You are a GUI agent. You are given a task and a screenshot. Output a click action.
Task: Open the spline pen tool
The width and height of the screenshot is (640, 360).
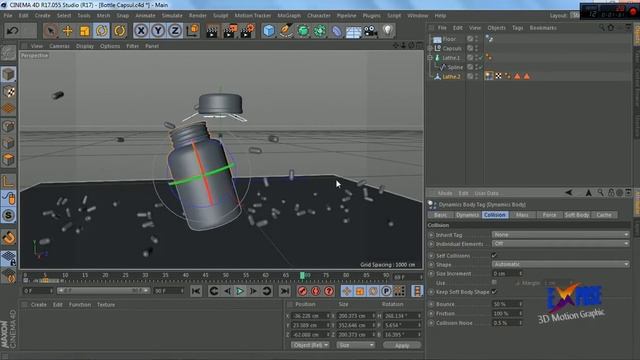coord(286,31)
